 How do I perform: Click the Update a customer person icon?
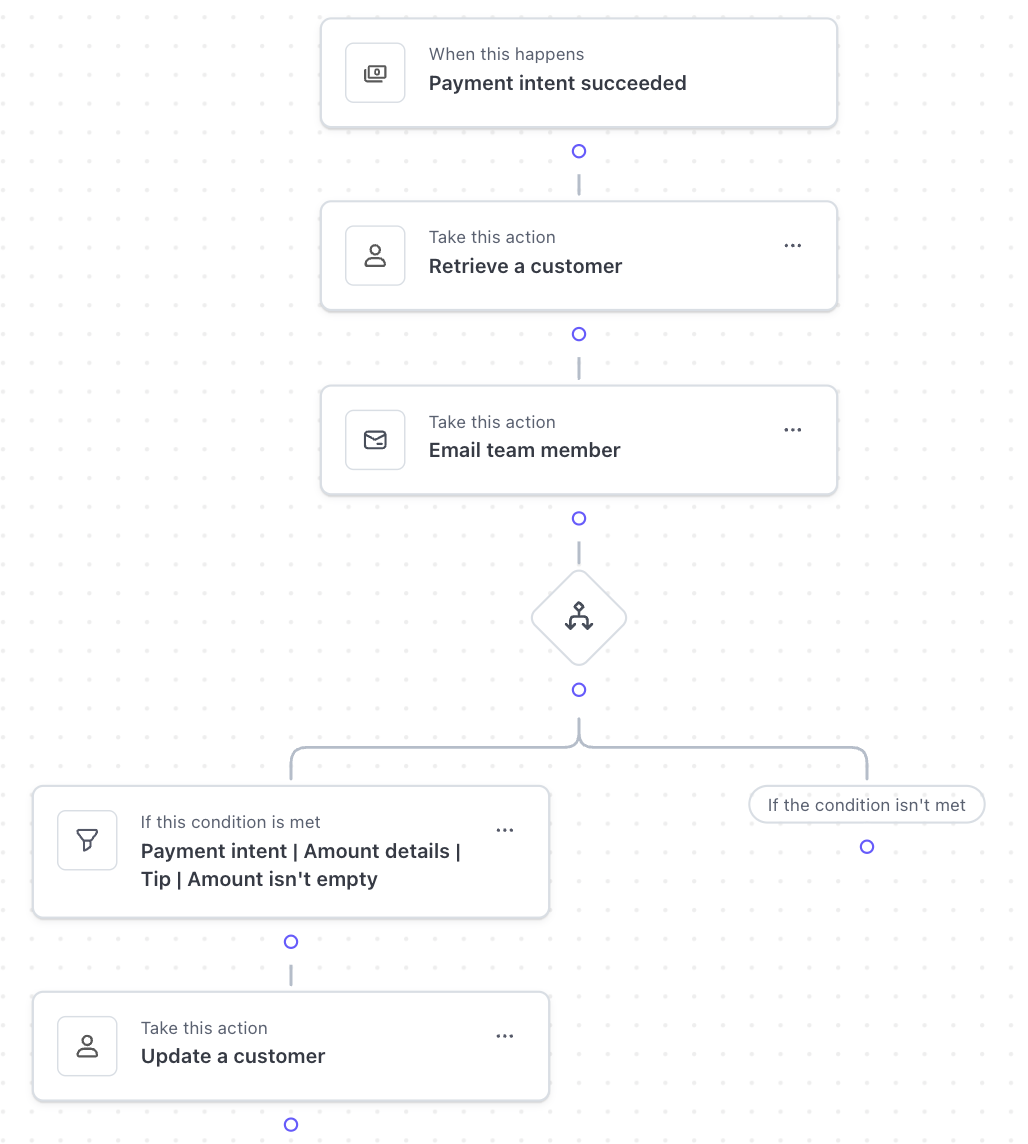(87, 1046)
